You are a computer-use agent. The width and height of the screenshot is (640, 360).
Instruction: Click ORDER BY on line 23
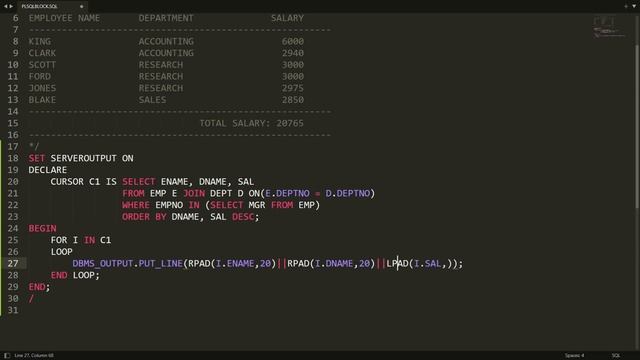click(144, 217)
